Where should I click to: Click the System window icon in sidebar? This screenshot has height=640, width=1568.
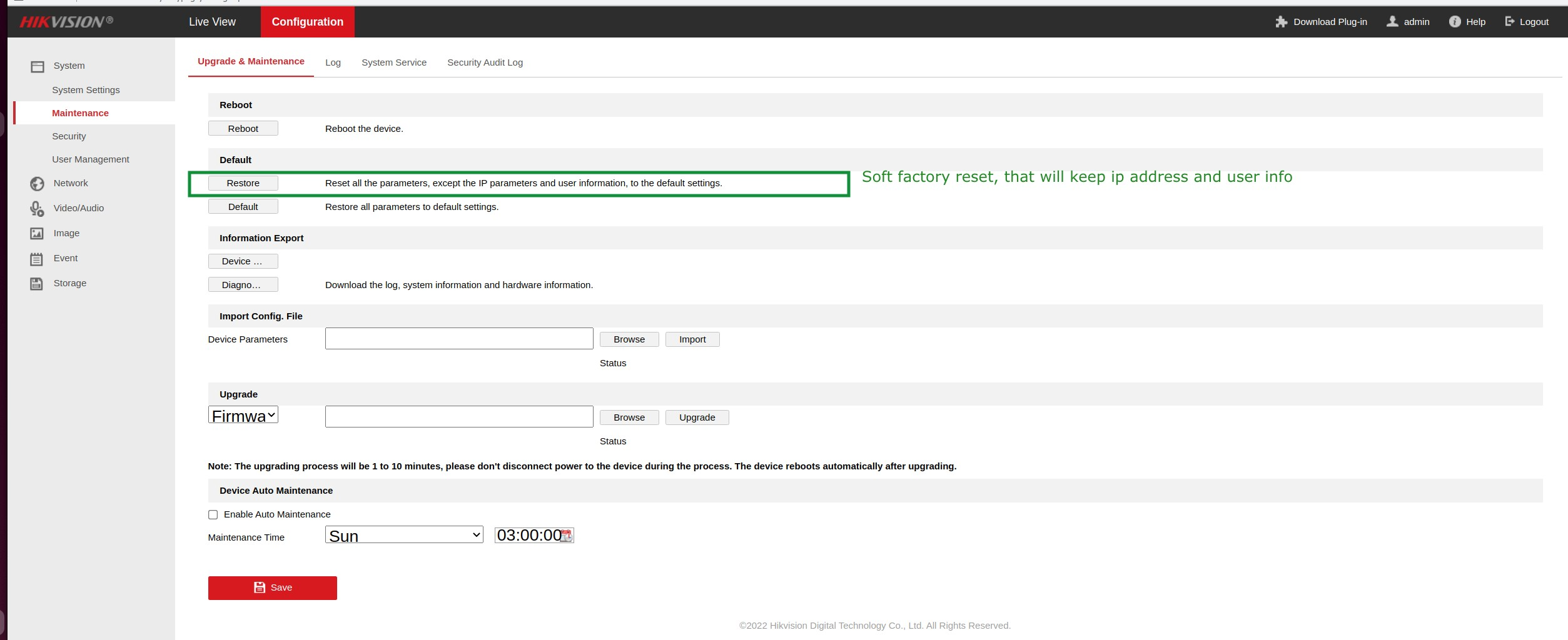pyautogui.click(x=38, y=66)
